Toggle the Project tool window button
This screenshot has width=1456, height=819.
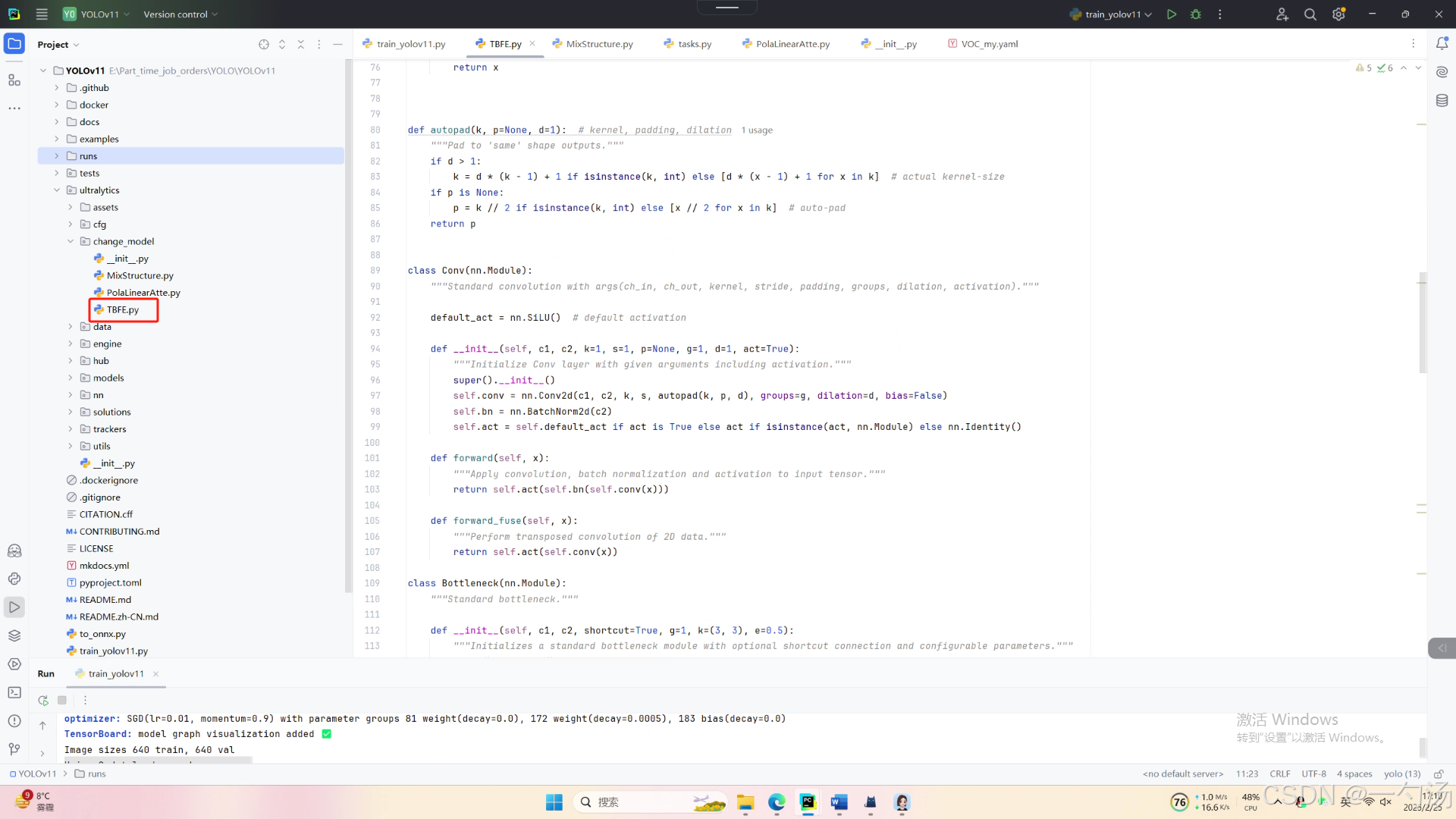(14, 44)
